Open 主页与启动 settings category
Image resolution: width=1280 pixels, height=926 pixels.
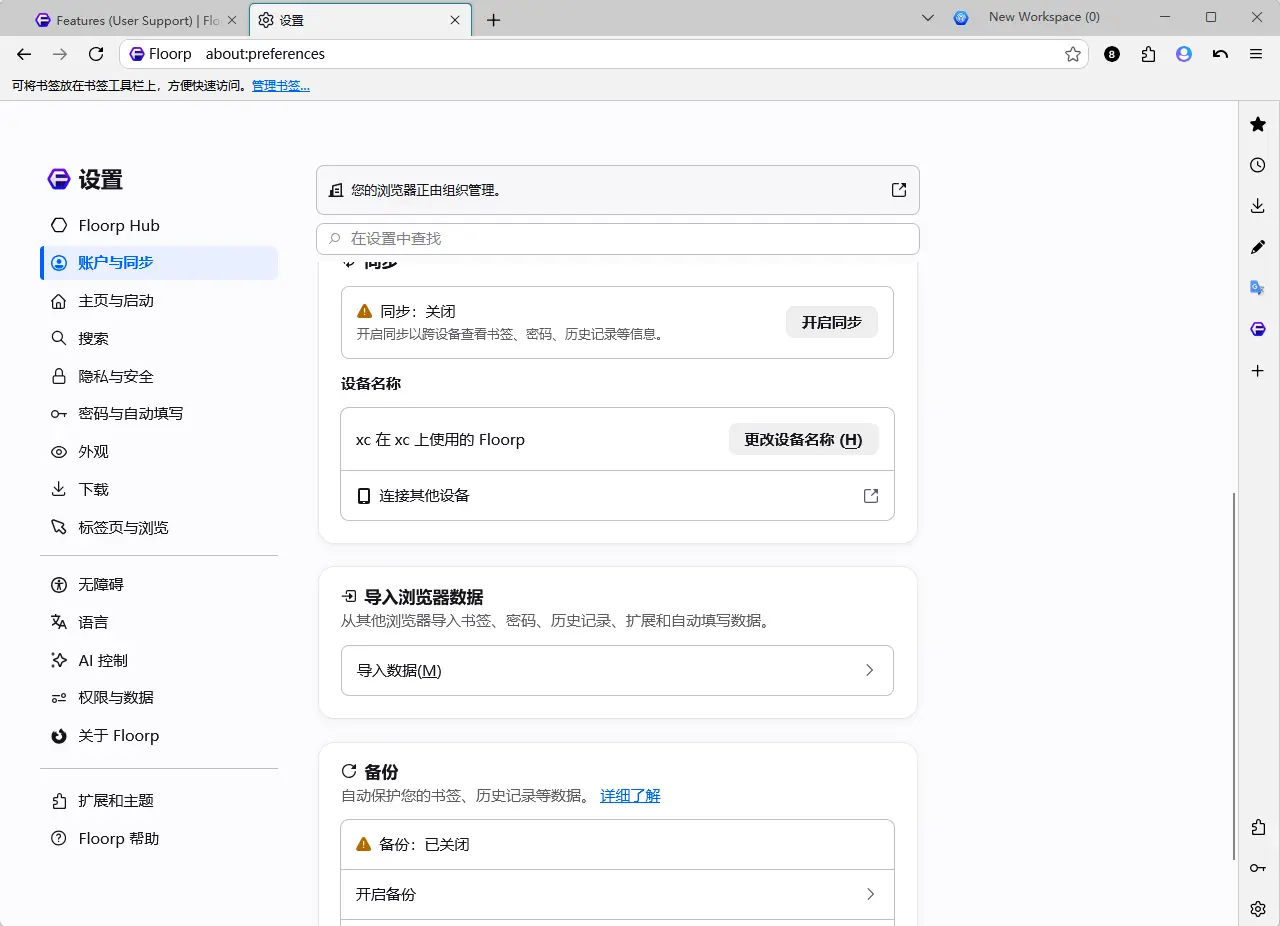pyautogui.click(x=159, y=301)
